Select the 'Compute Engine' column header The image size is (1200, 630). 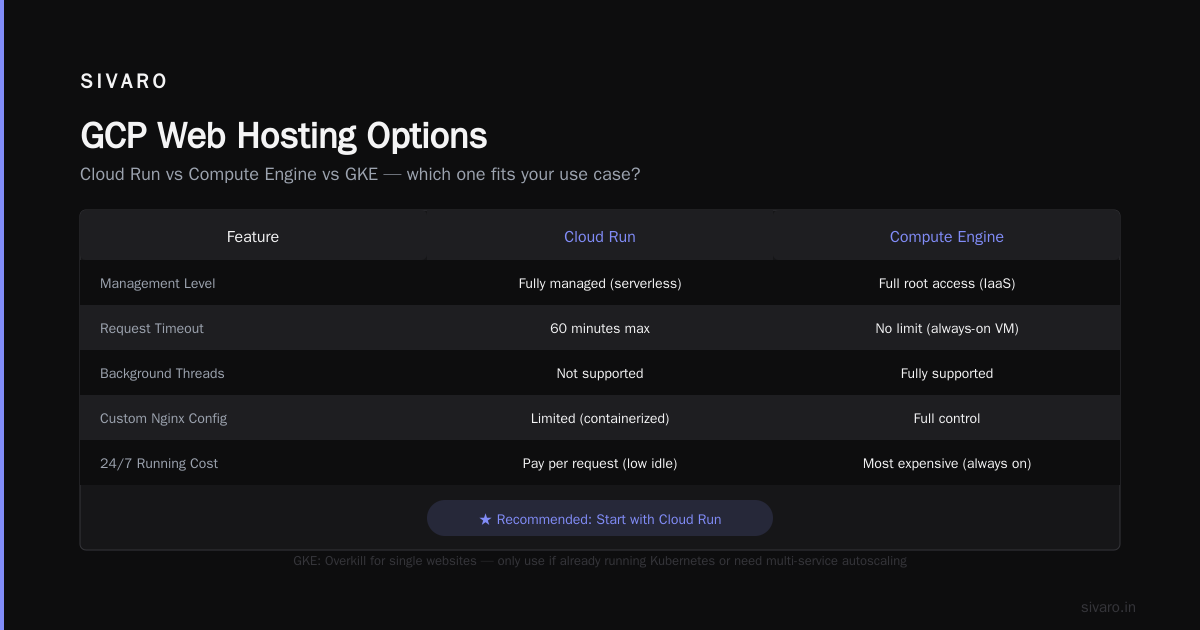pos(947,237)
